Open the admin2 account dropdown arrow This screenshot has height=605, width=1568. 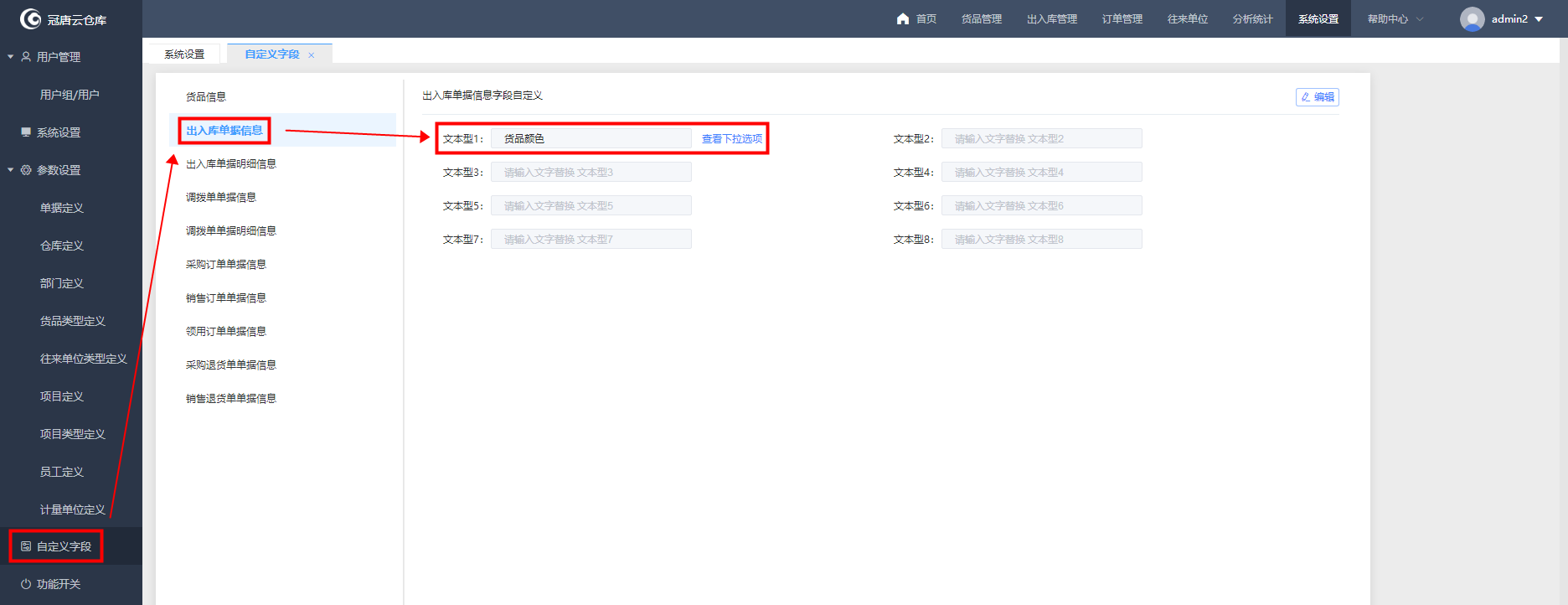1539,19
